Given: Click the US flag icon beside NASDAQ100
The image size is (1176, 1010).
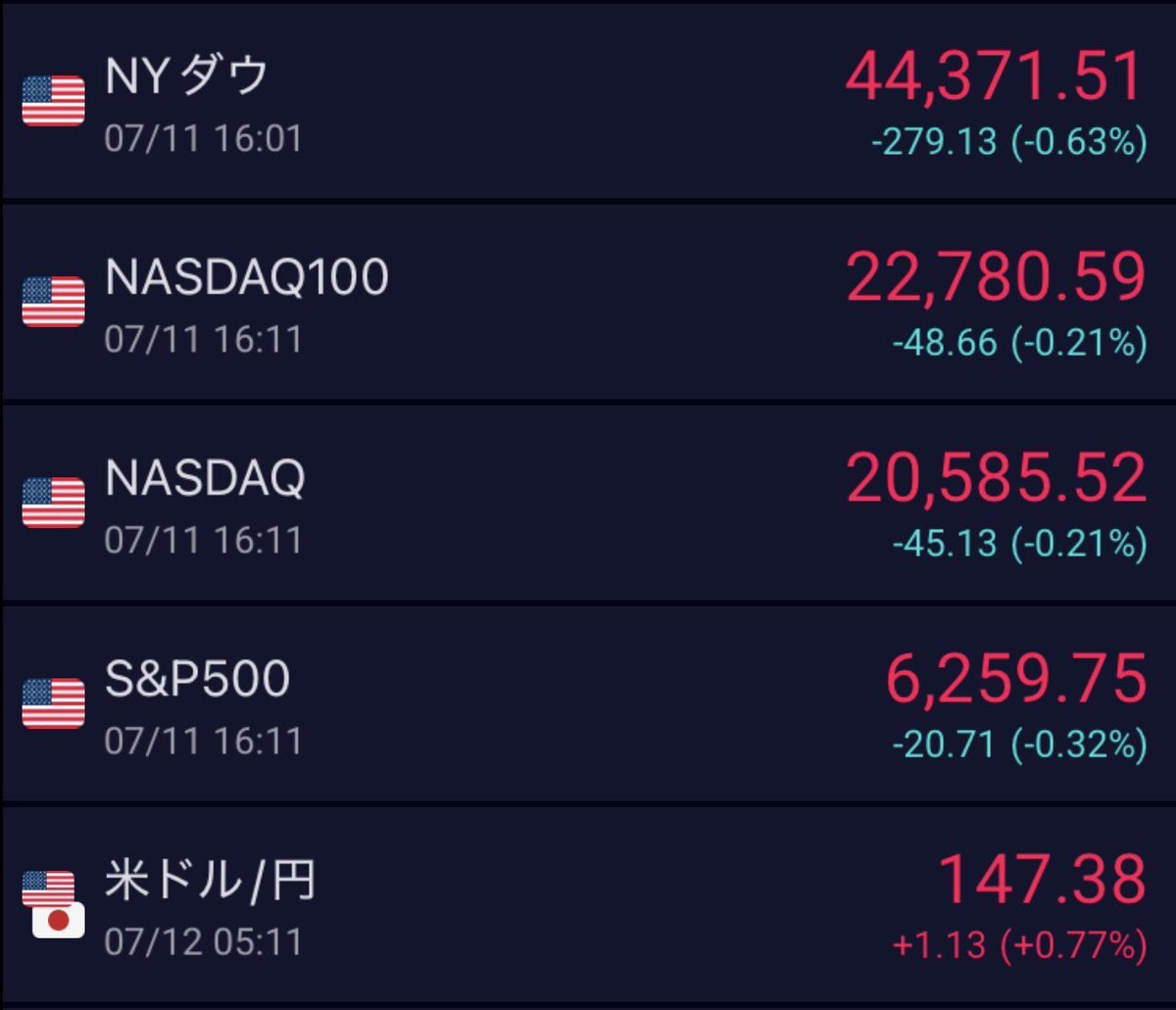Looking at the screenshot, I should (54, 302).
